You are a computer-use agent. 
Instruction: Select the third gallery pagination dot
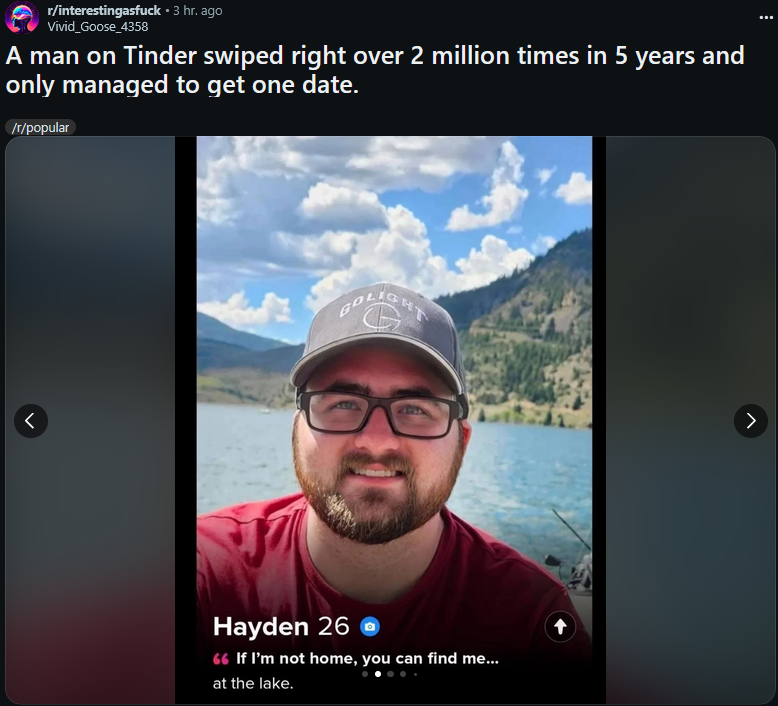(x=390, y=674)
